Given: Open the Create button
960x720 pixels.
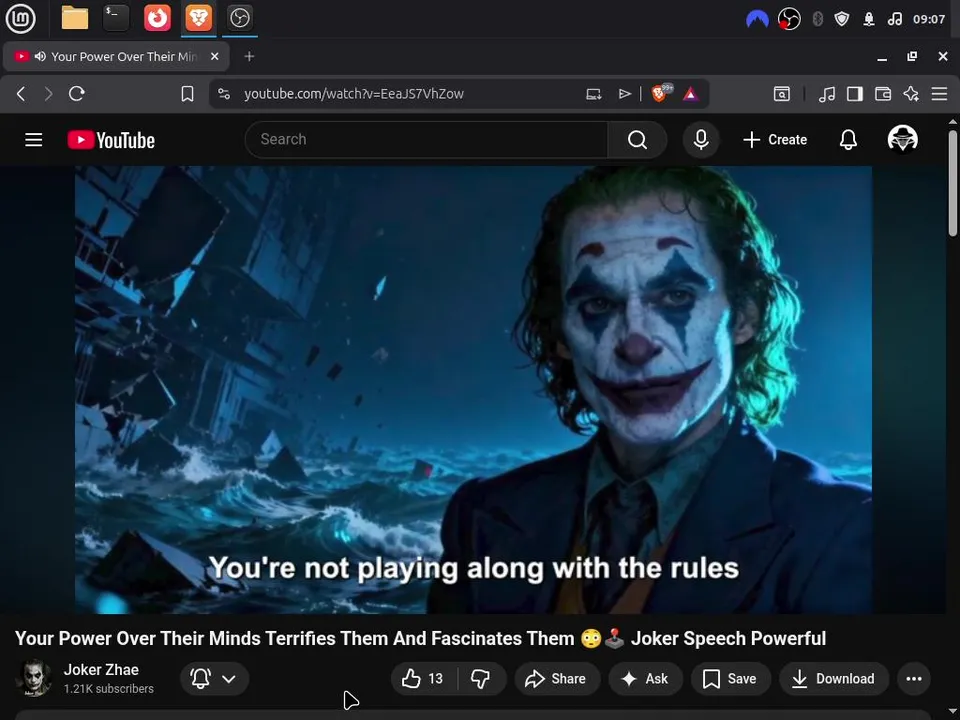Looking at the screenshot, I should coord(775,140).
